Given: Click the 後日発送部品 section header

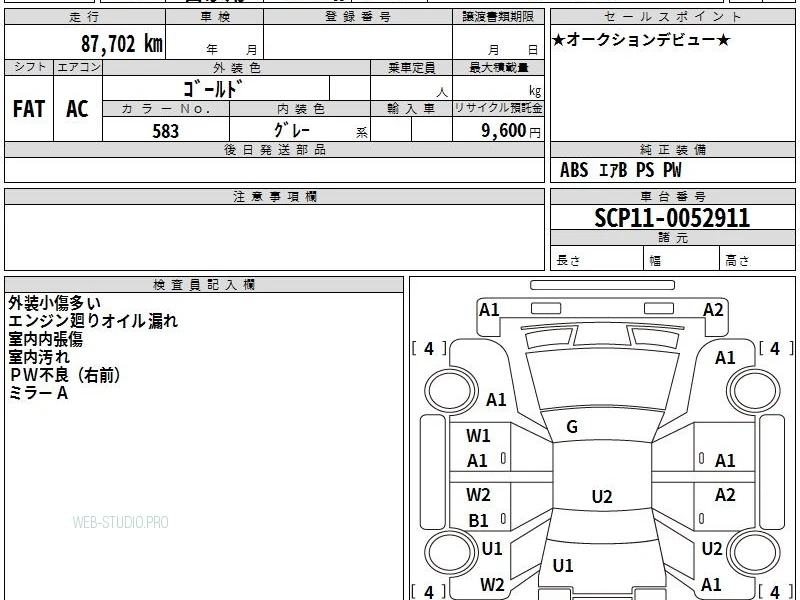Looking at the screenshot, I should tap(274, 149).
